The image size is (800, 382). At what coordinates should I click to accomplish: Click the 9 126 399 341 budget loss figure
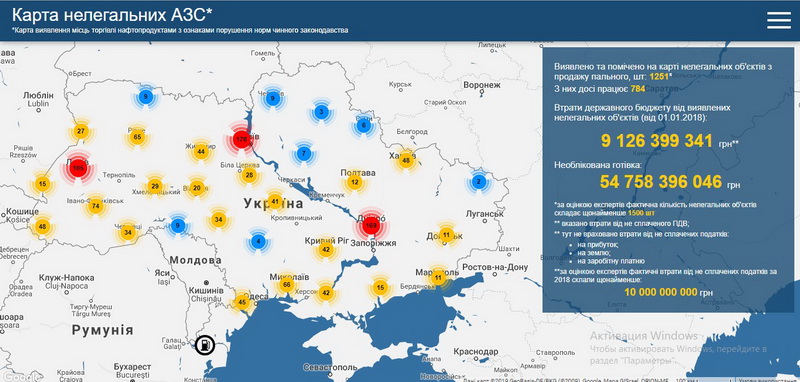[657, 141]
